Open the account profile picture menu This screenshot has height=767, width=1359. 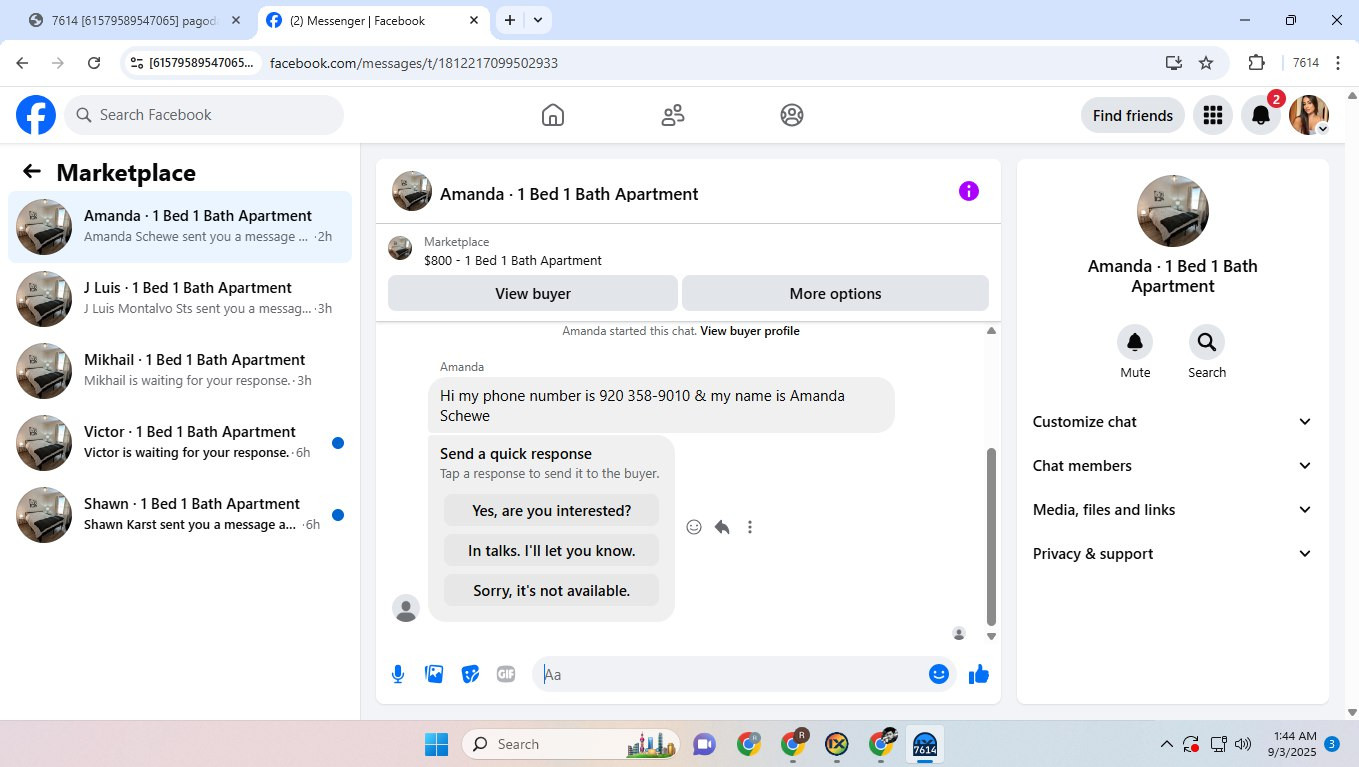[1309, 115]
